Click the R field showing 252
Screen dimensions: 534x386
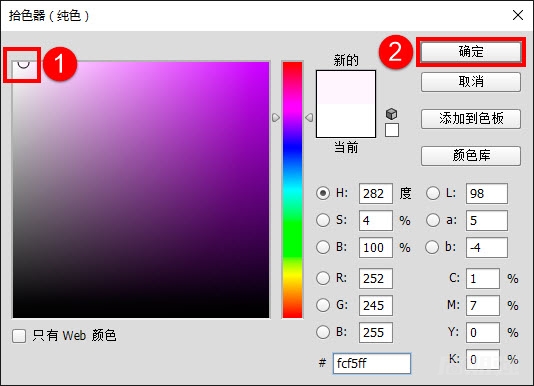click(x=376, y=278)
